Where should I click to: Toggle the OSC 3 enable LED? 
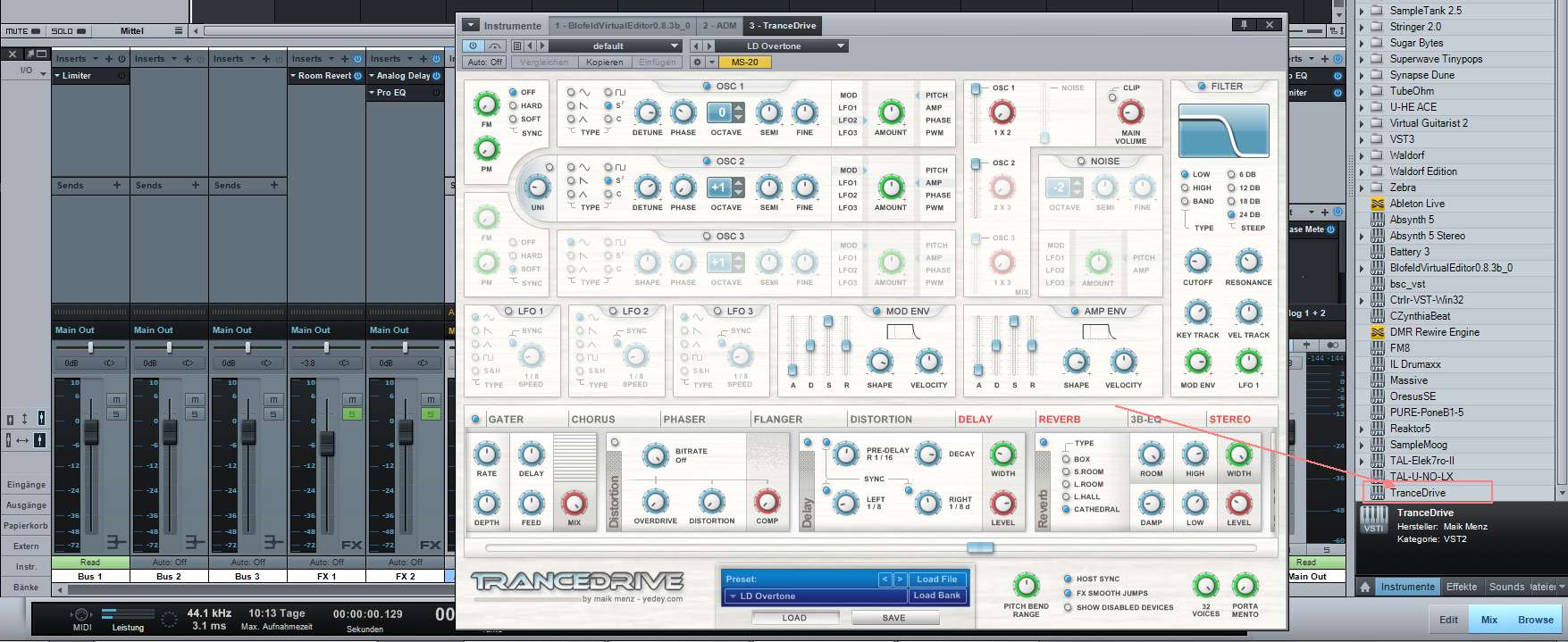[x=706, y=237]
